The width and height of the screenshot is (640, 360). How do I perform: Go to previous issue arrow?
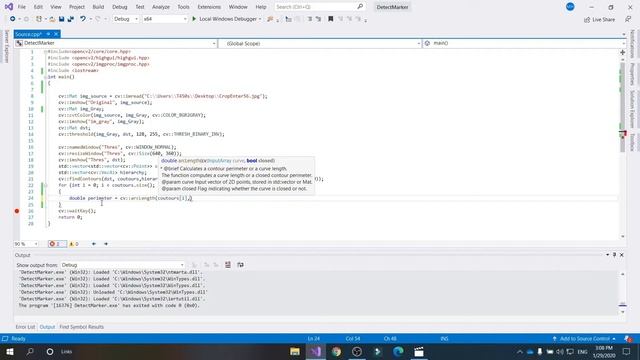(x=93, y=244)
